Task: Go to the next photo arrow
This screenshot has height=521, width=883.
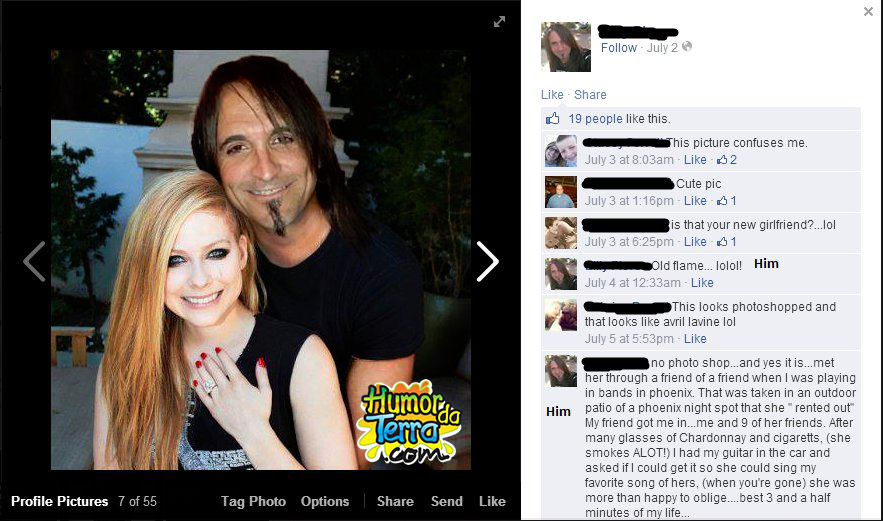Action: (x=488, y=261)
